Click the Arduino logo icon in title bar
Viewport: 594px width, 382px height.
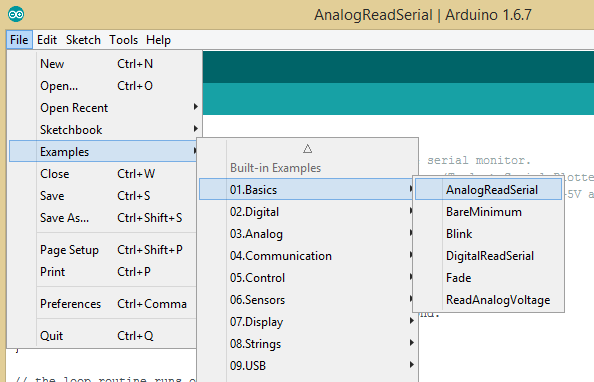click(16, 14)
